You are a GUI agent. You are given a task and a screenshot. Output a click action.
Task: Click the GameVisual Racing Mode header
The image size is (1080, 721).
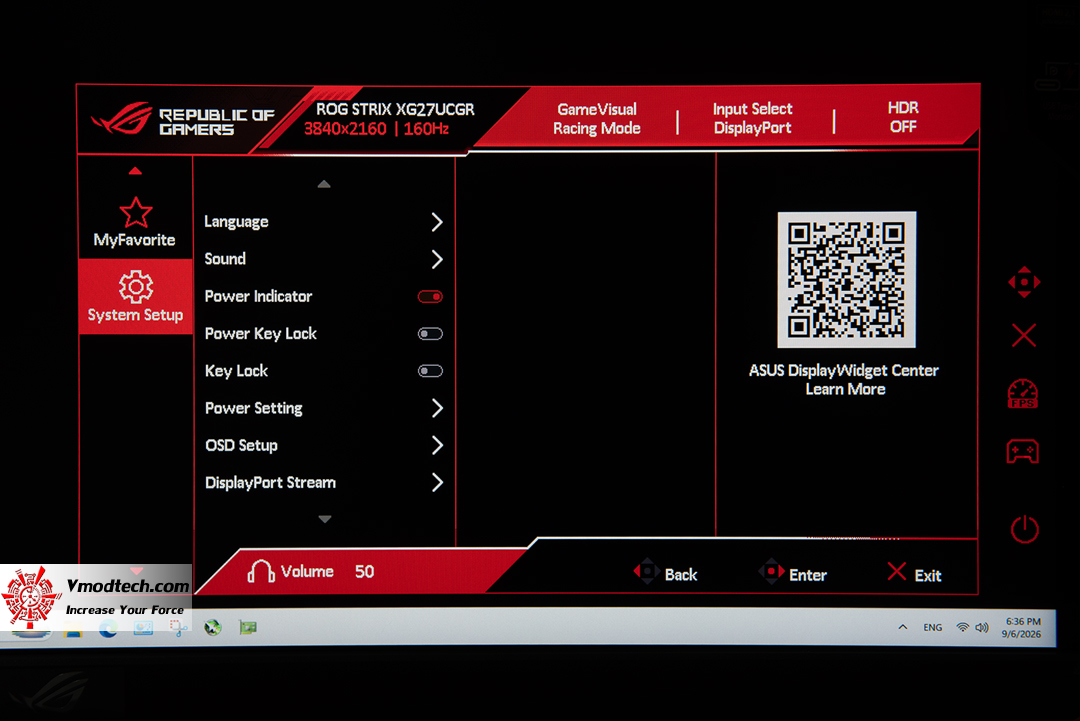[x=596, y=118]
